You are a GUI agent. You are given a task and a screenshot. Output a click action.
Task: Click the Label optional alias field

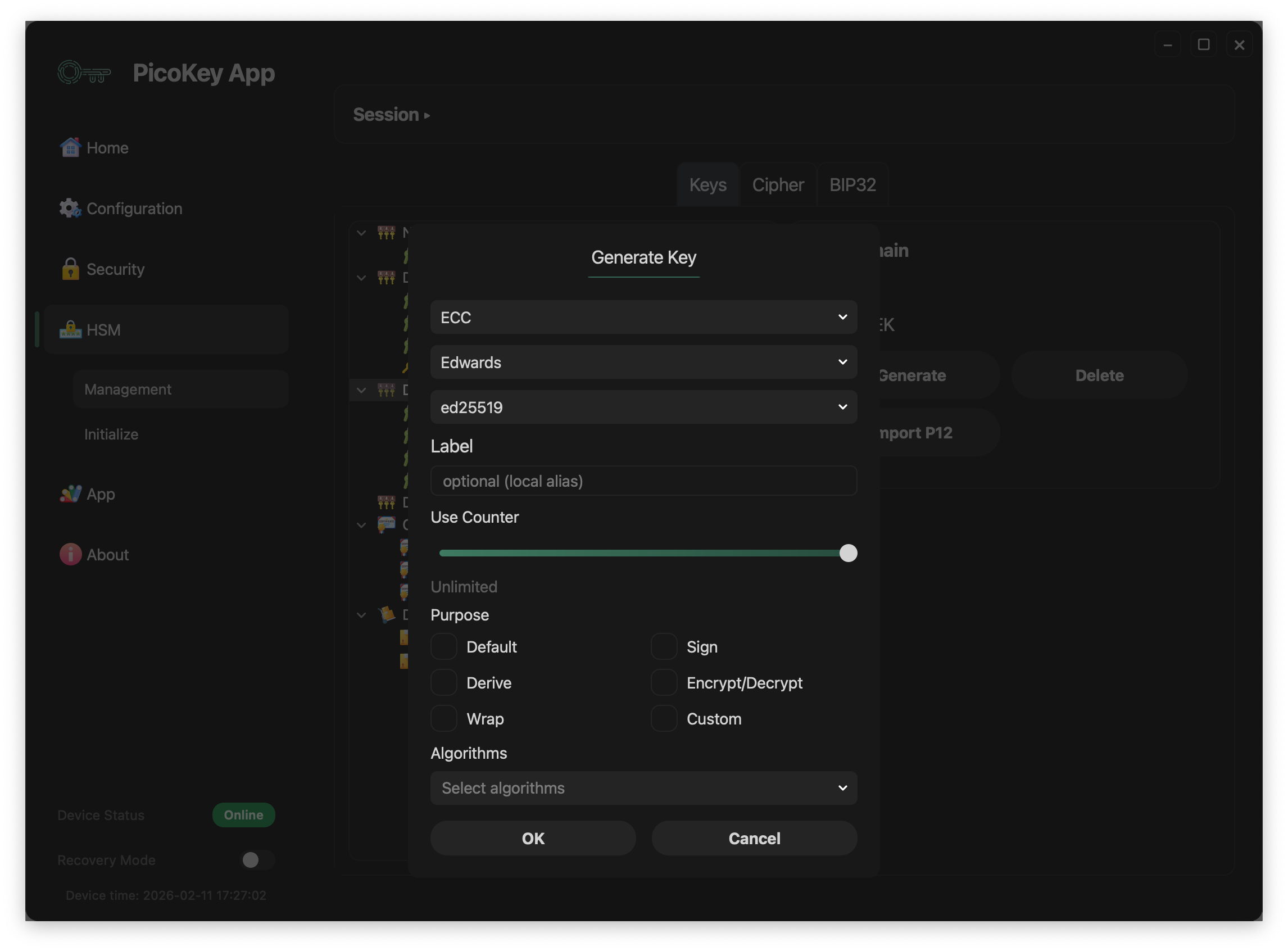[643, 481]
